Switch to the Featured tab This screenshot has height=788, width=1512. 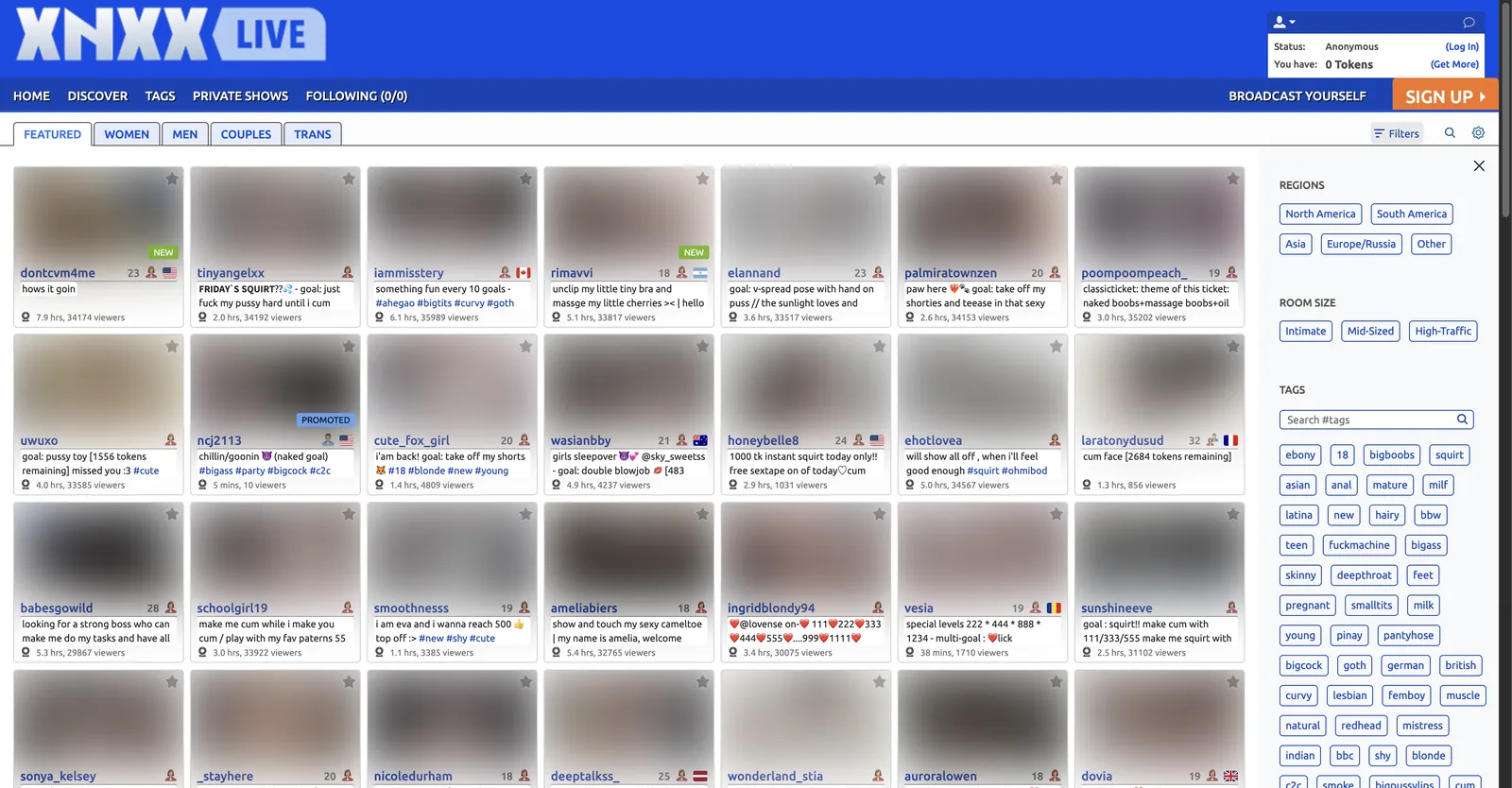[52, 134]
